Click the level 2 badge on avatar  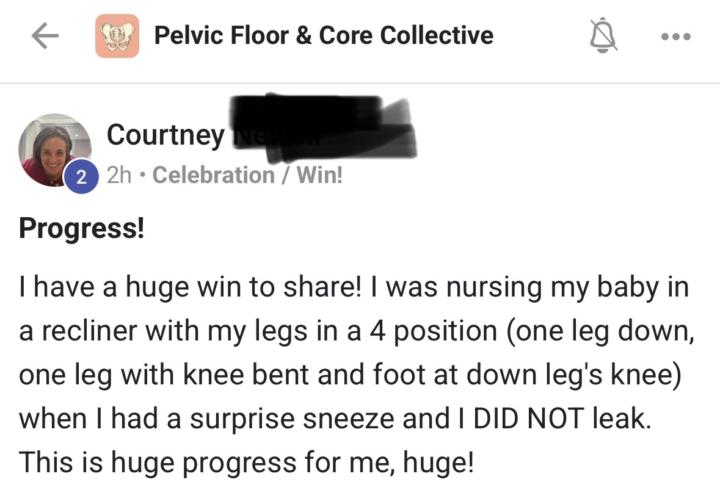[81, 176]
